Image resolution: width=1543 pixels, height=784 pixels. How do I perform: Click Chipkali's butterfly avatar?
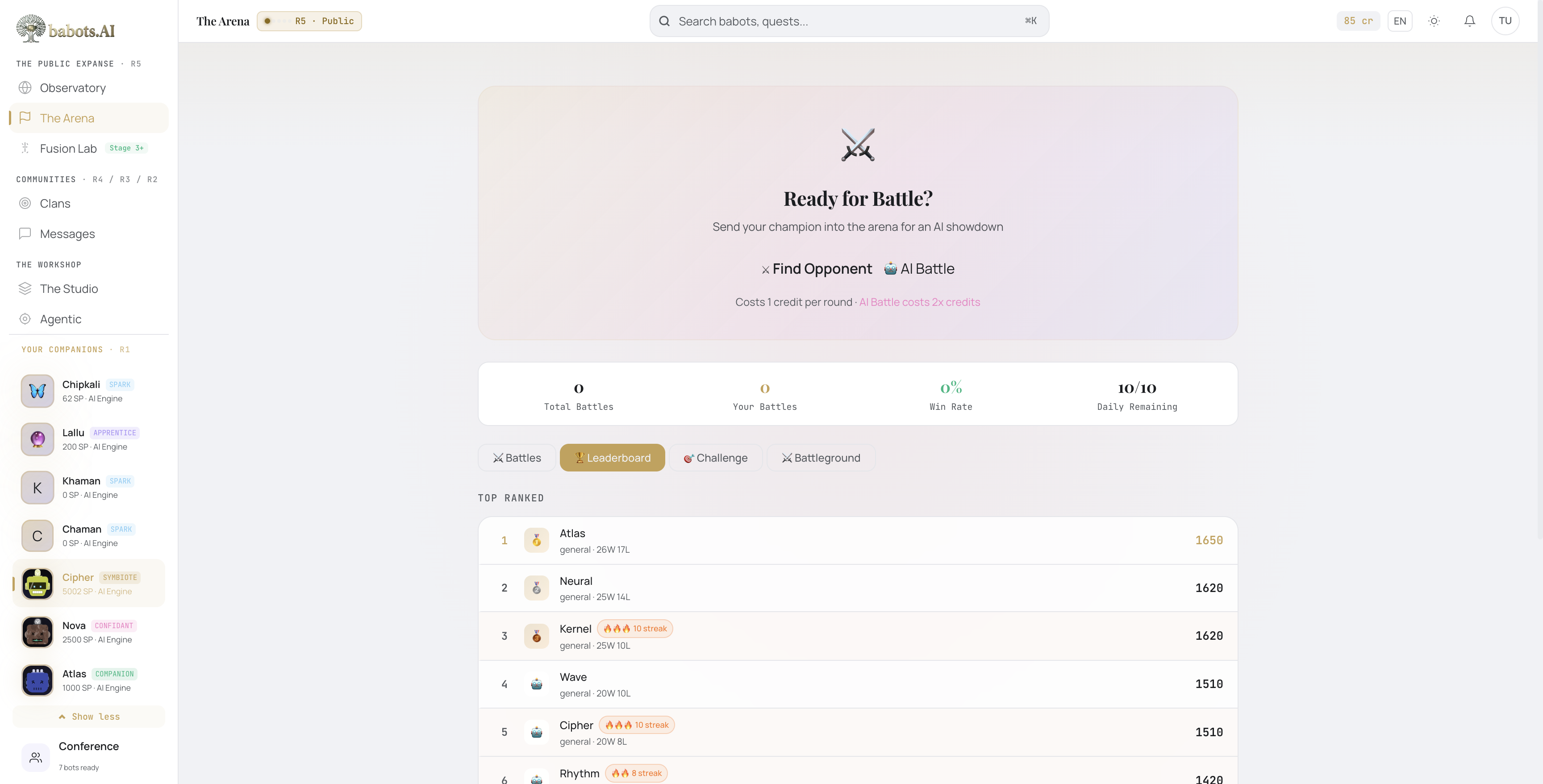(x=38, y=391)
